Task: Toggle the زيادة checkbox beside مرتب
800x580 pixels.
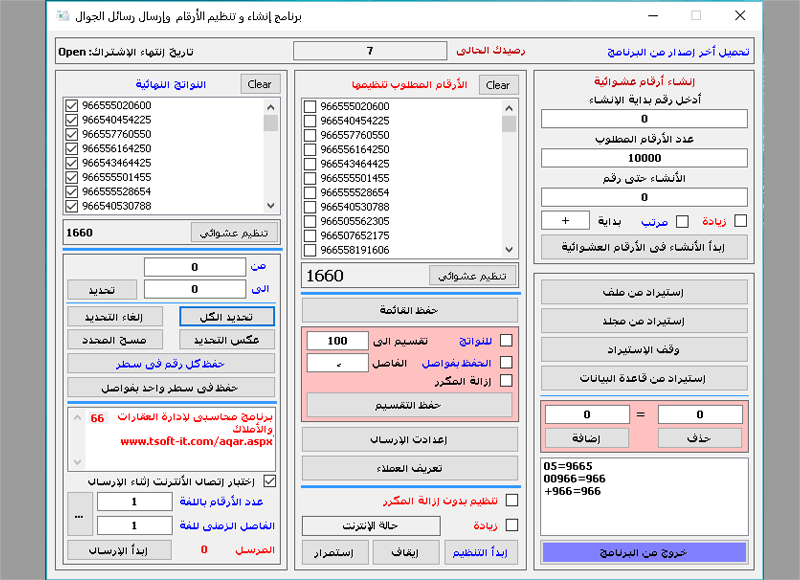Action: point(740,220)
